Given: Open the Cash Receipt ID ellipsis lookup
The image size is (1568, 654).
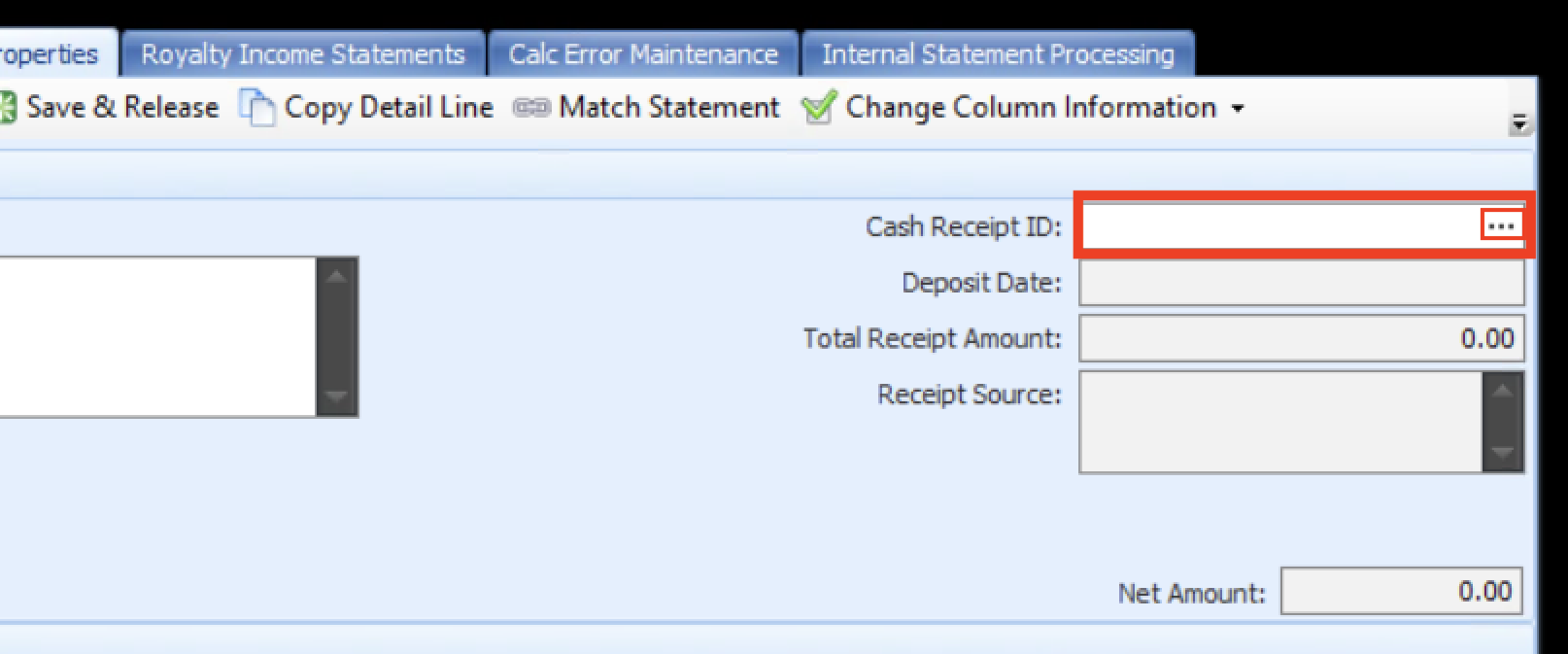Looking at the screenshot, I should tap(1501, 226).
